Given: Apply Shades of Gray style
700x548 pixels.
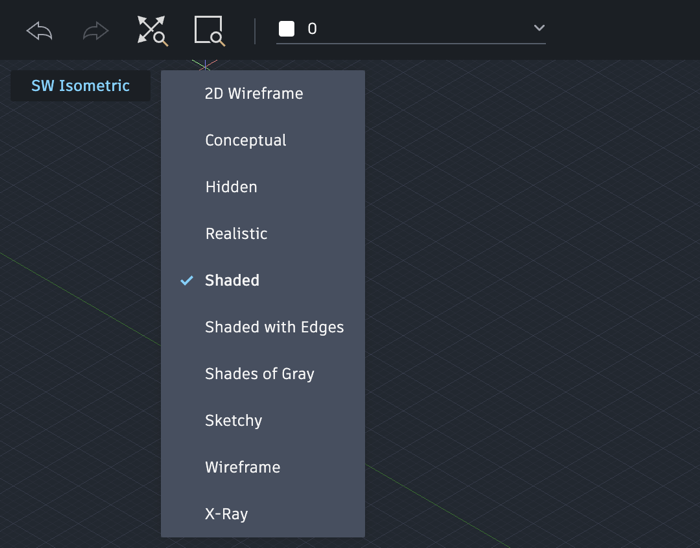Looking at the screenshot, I should click(260, 374).
